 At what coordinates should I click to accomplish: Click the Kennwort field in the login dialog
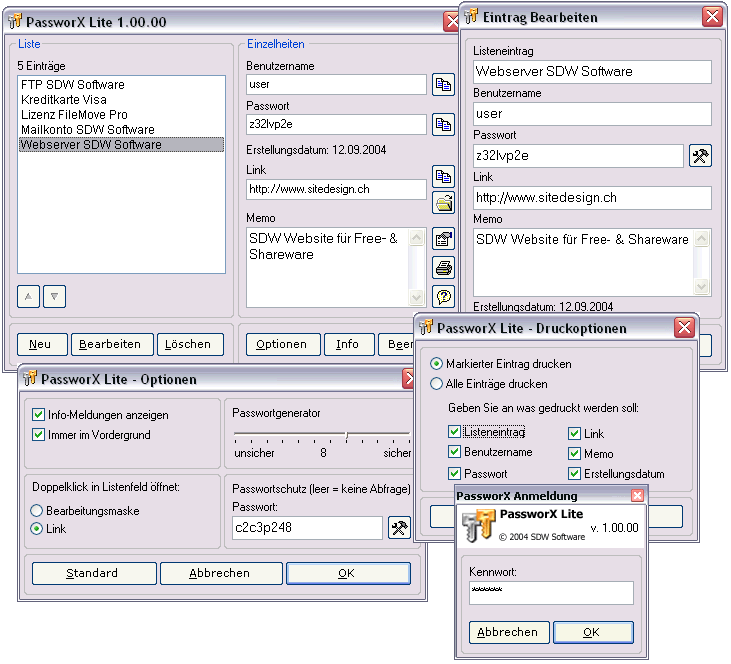click(551, 593)
